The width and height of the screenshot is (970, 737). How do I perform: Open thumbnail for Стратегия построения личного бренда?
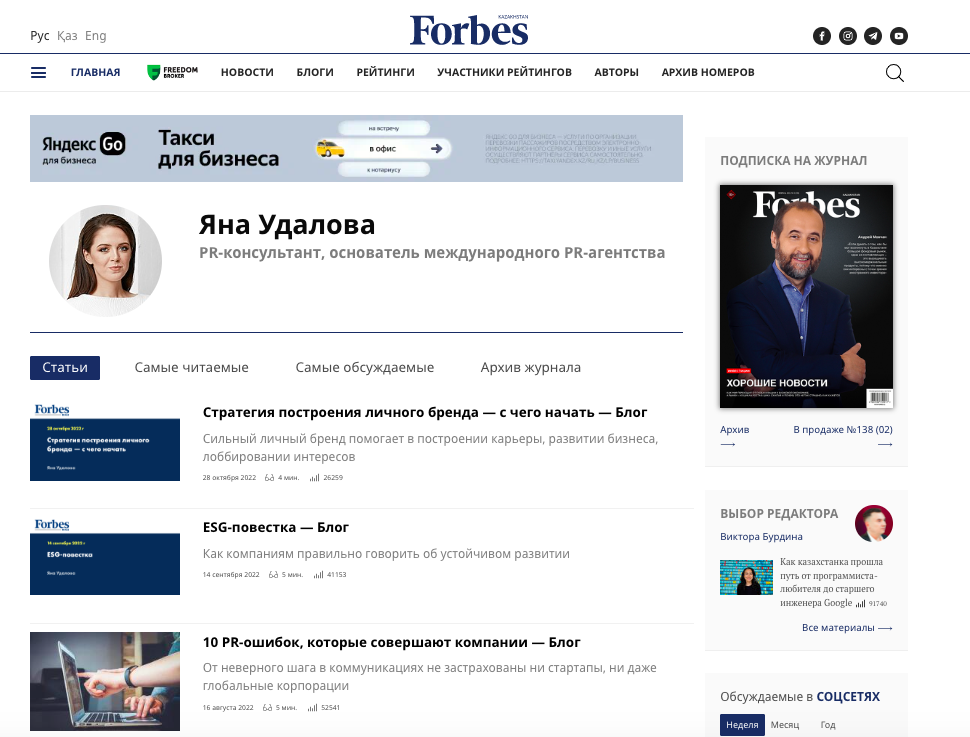click(105, 442)
